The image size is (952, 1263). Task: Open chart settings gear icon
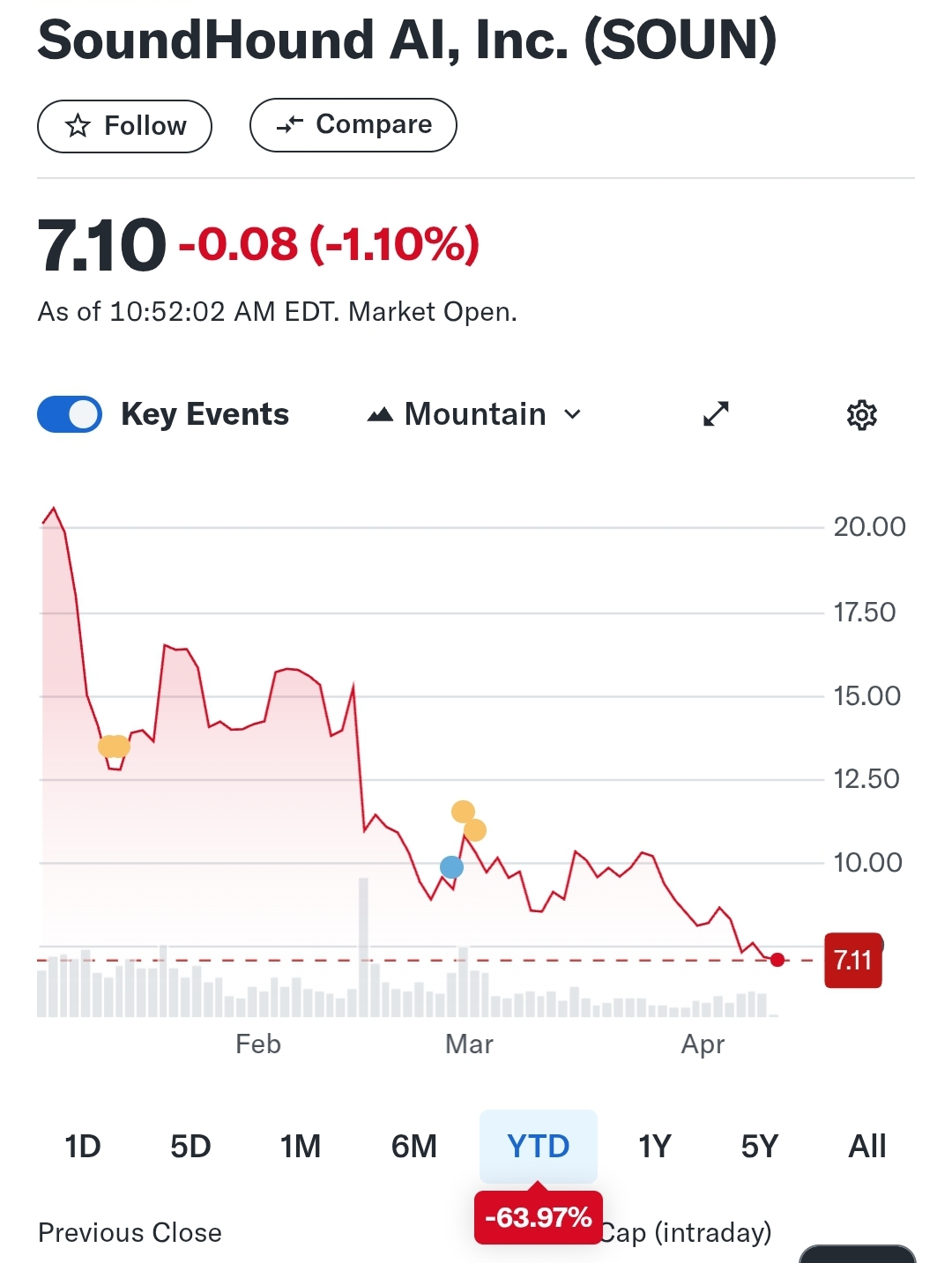coord(861,414)
